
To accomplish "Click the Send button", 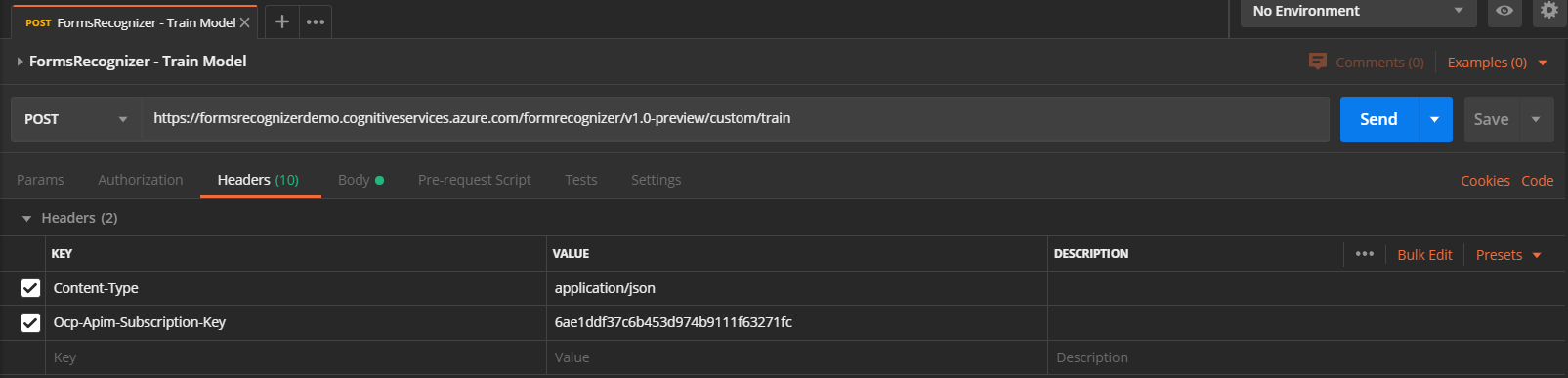I will click(1378, 119).
